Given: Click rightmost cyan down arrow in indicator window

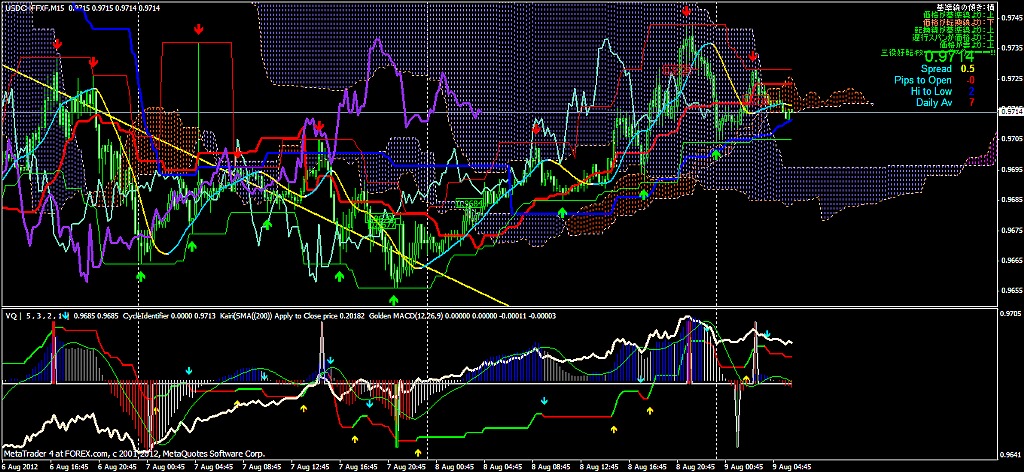Looking at the screenshot, I should point(767,333).
